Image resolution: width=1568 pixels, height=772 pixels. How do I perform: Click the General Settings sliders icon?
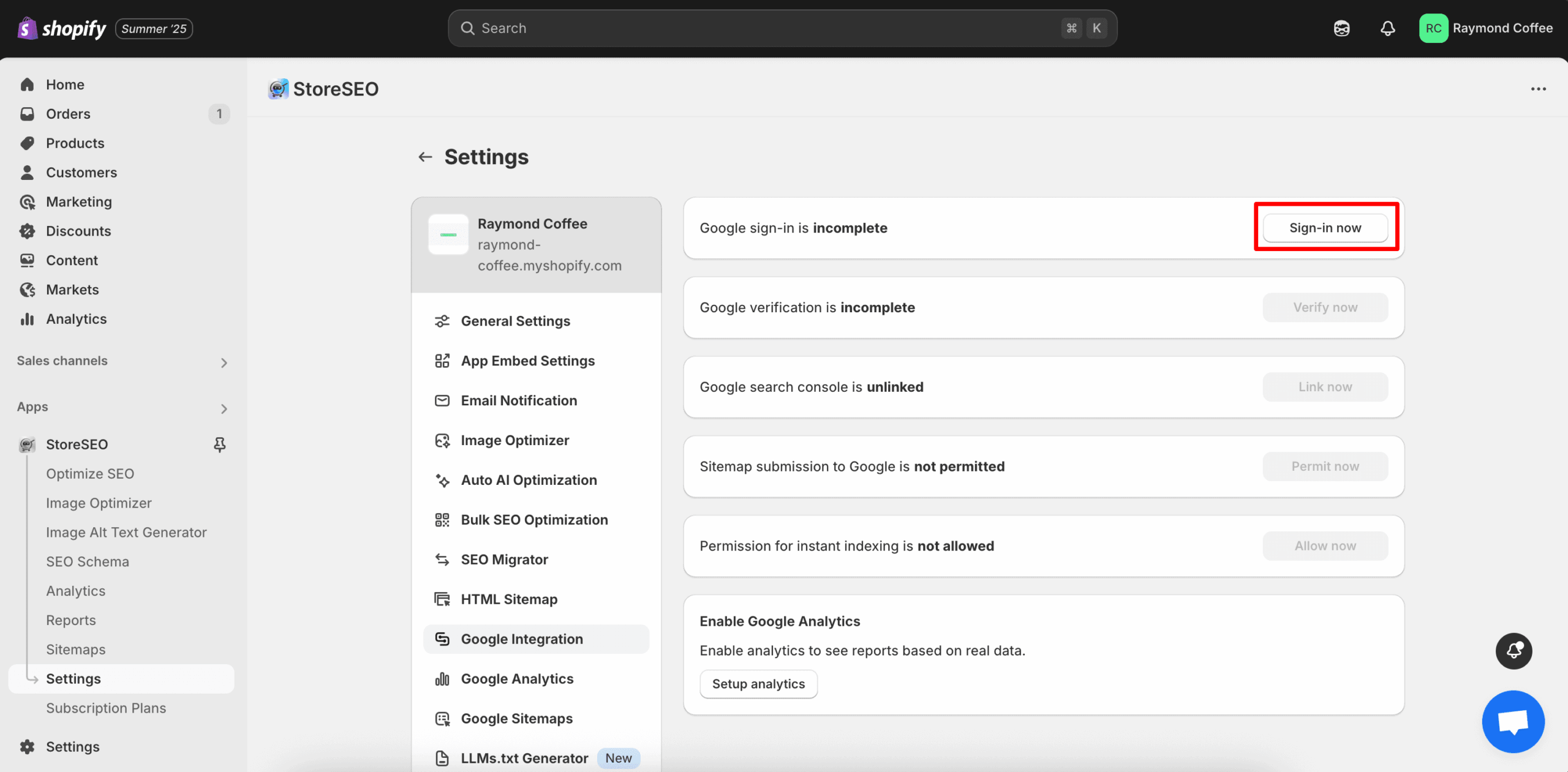[442, 321]
